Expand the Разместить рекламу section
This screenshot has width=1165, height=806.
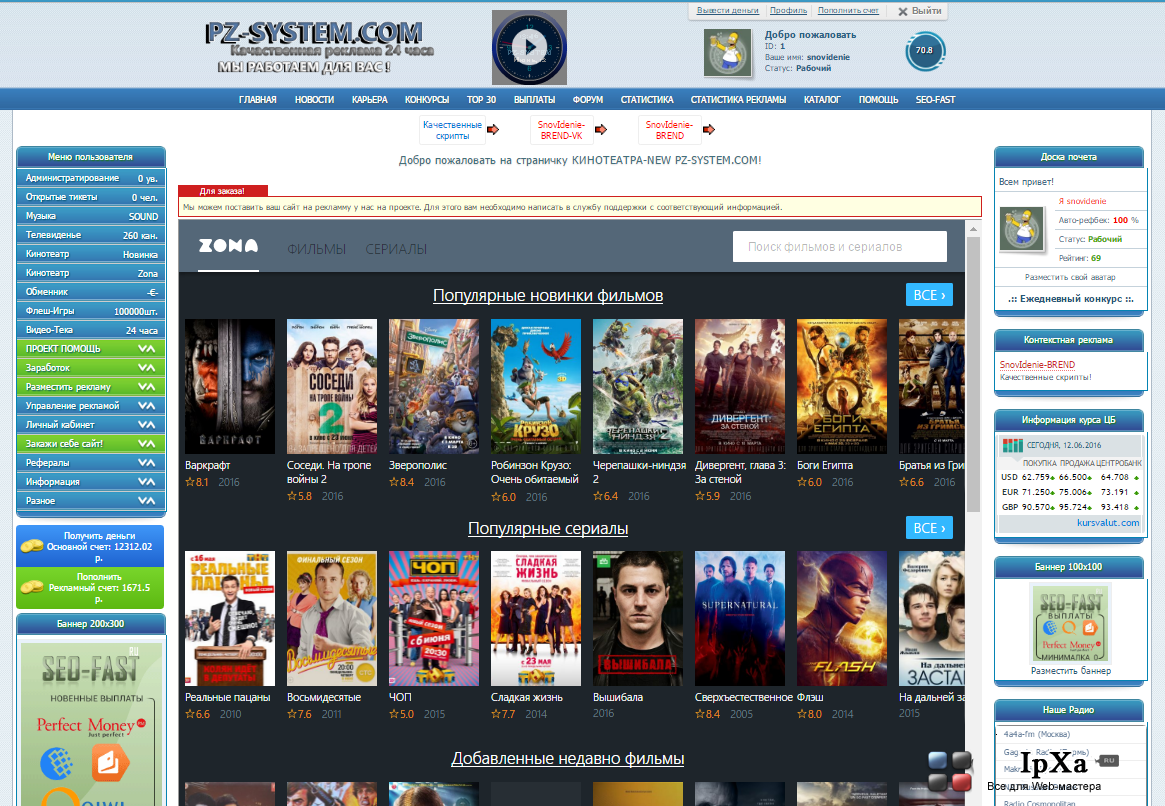91,386
